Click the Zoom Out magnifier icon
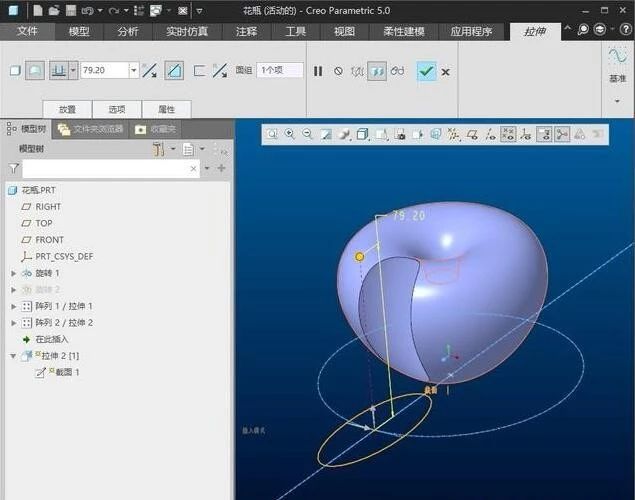This screenshot has width=635, height=500. [x=307, y=134]
